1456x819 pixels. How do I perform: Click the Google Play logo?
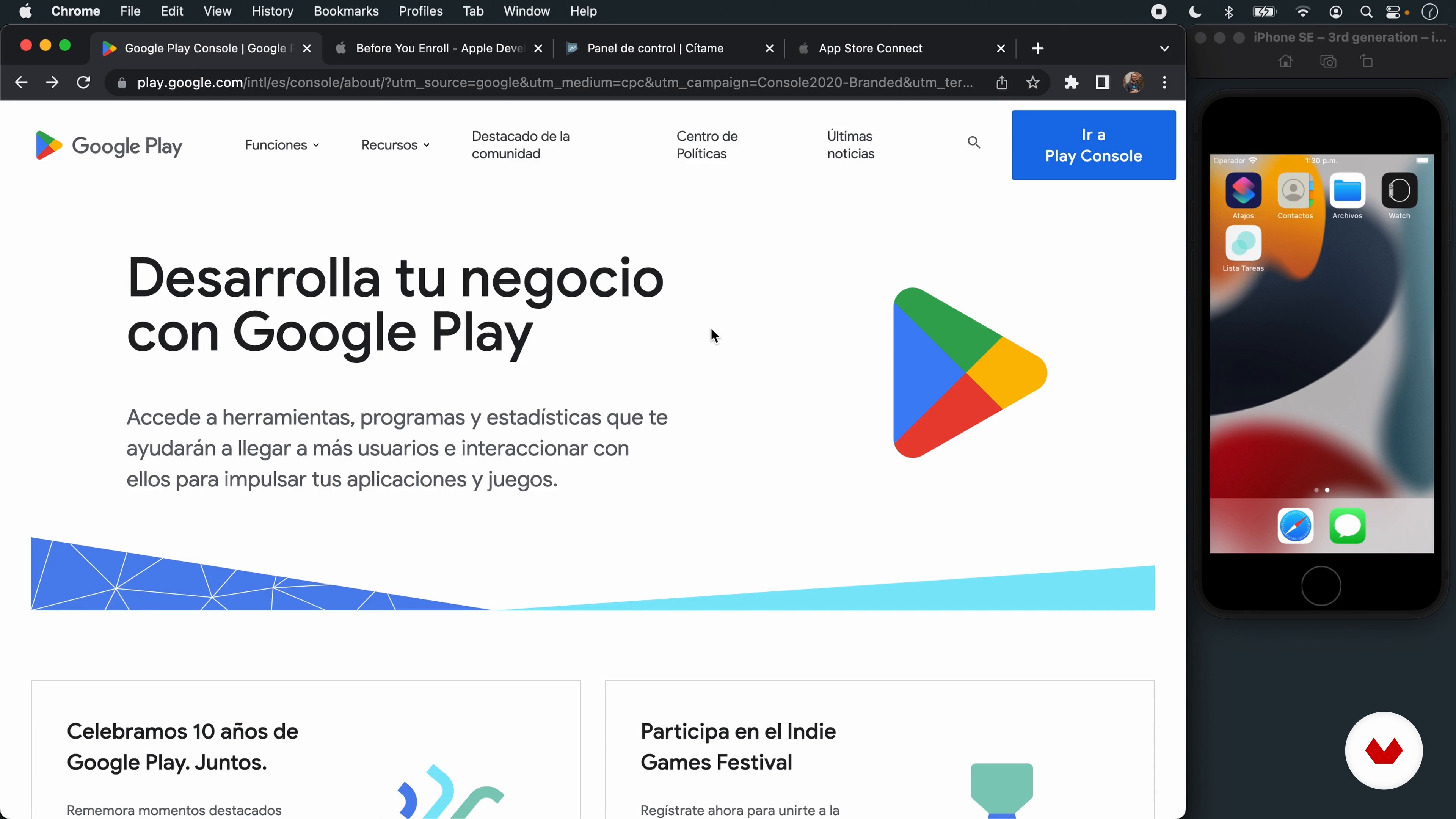(108, 146)
